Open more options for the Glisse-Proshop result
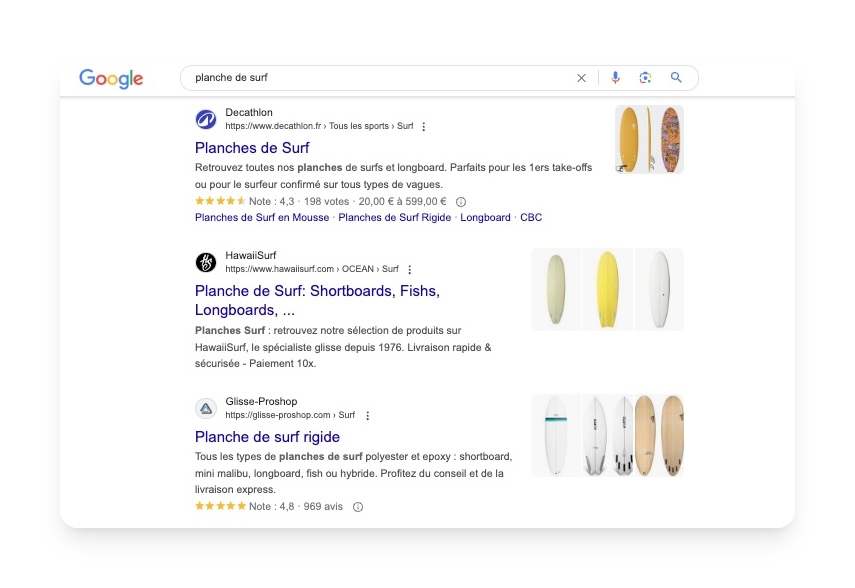This screenshot has width=855, height=588. [367, 415]
